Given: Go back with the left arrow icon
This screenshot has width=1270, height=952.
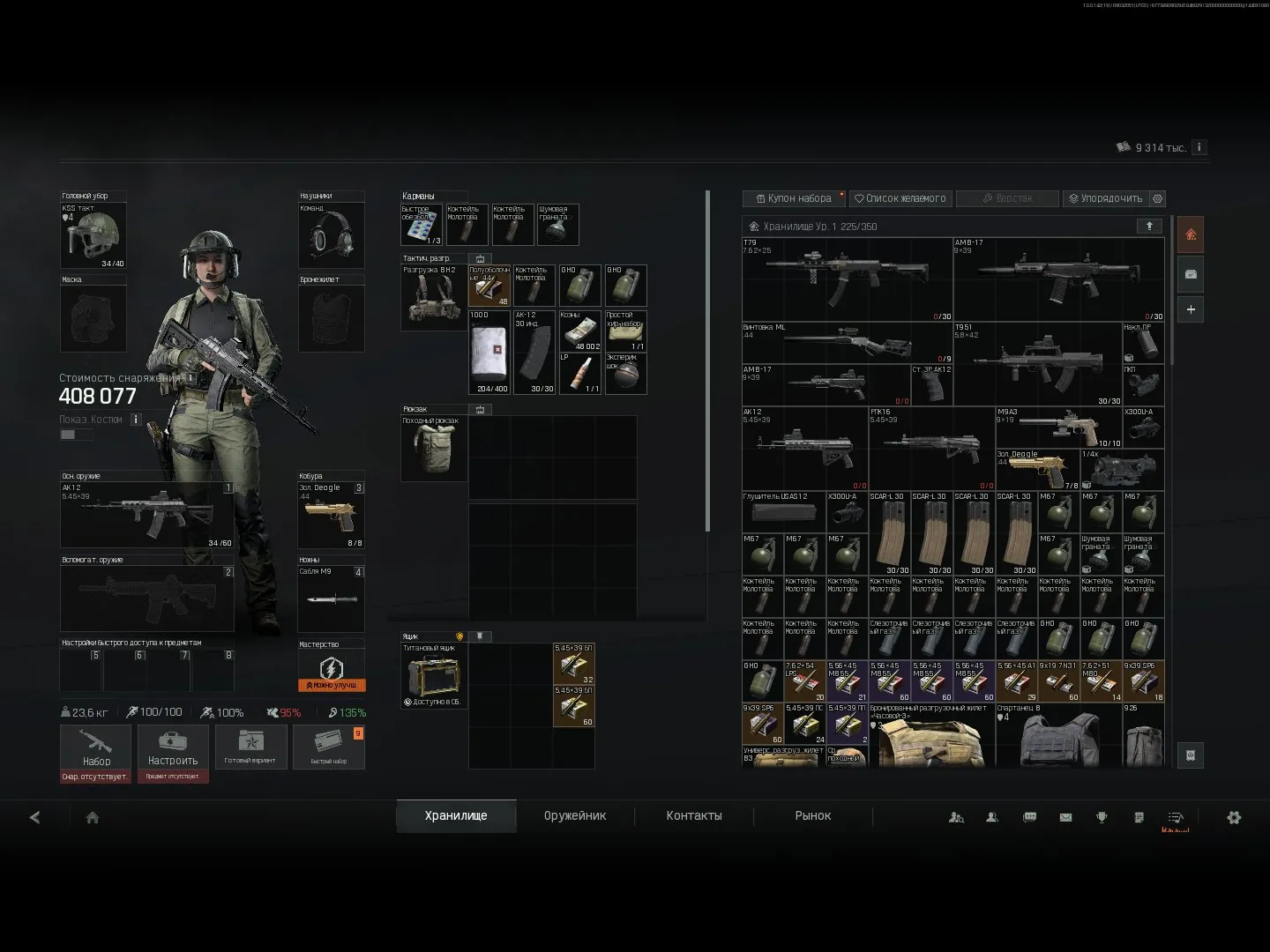Looking at the screenshot, I should tap(35, 817).
